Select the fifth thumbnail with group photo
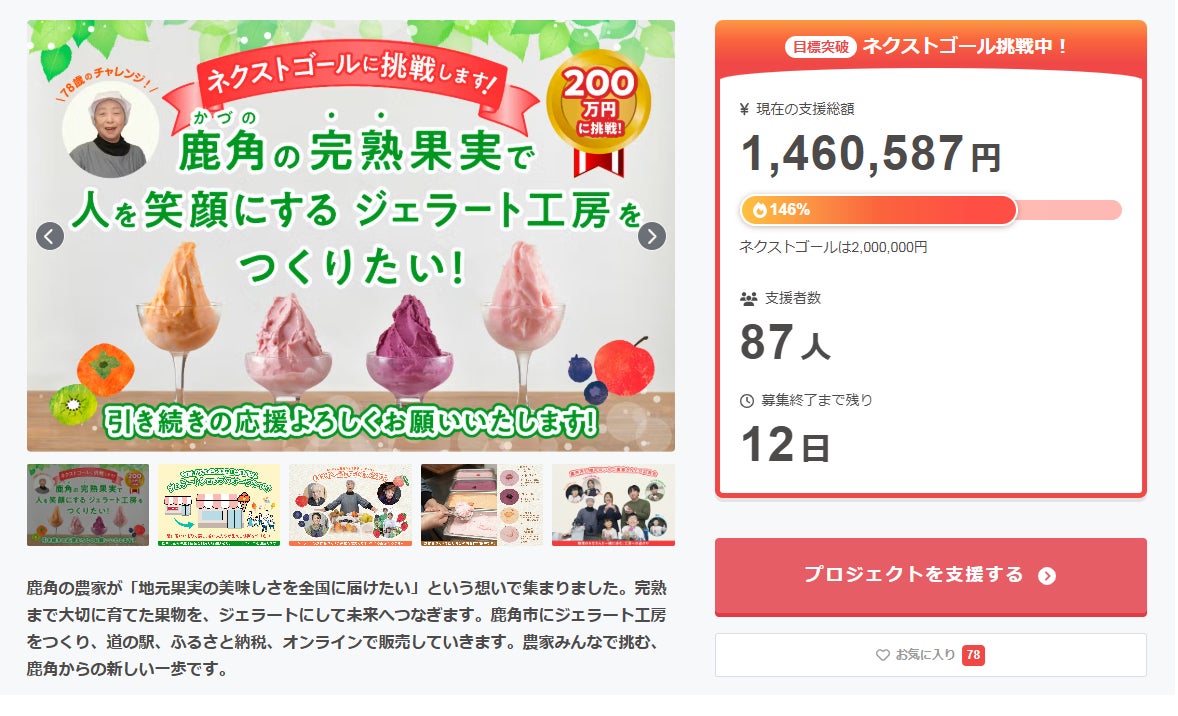1178x716 pixels. (613, 505)
